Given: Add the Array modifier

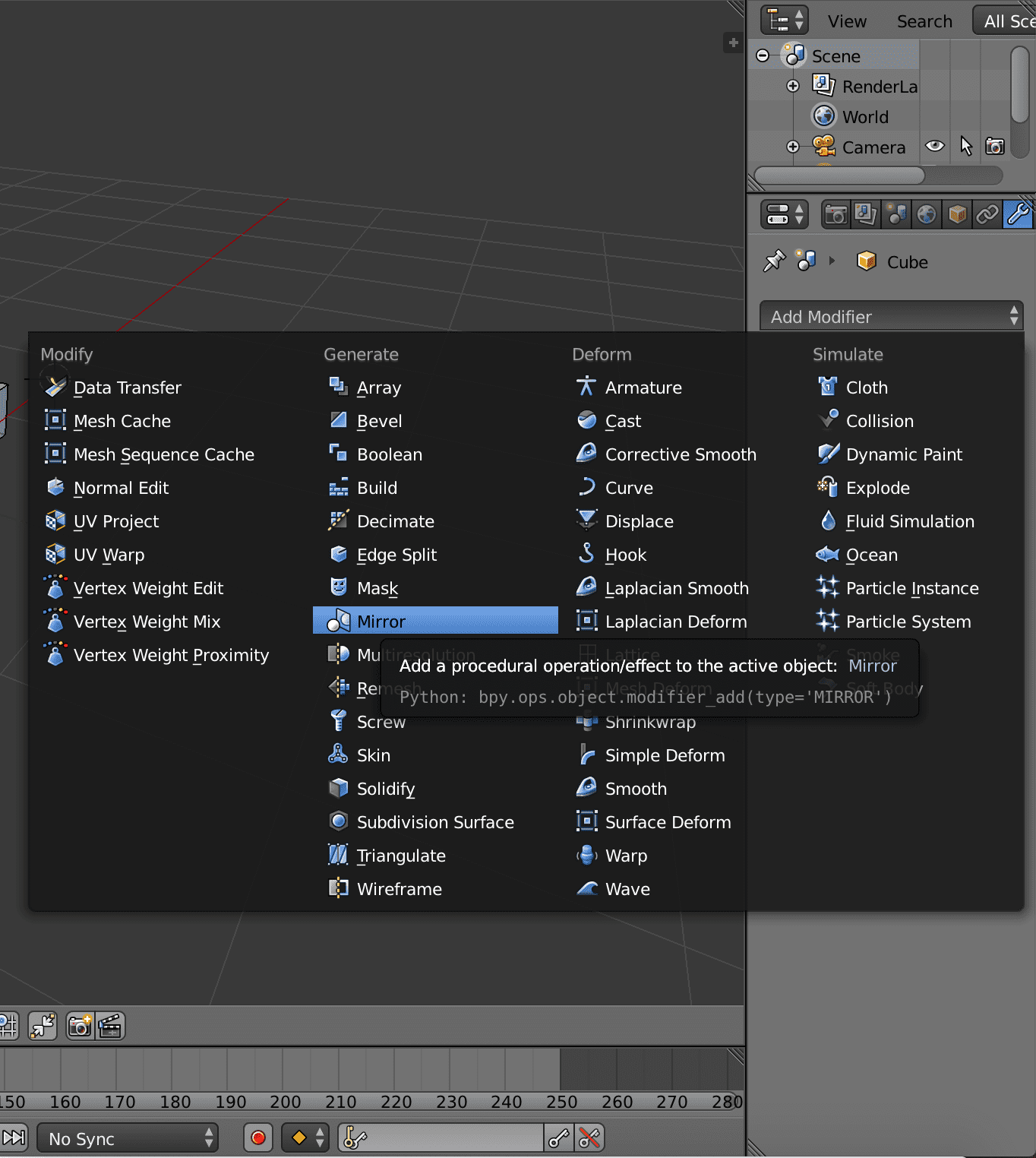Looking at the screenshot, I should click(435, 388).
